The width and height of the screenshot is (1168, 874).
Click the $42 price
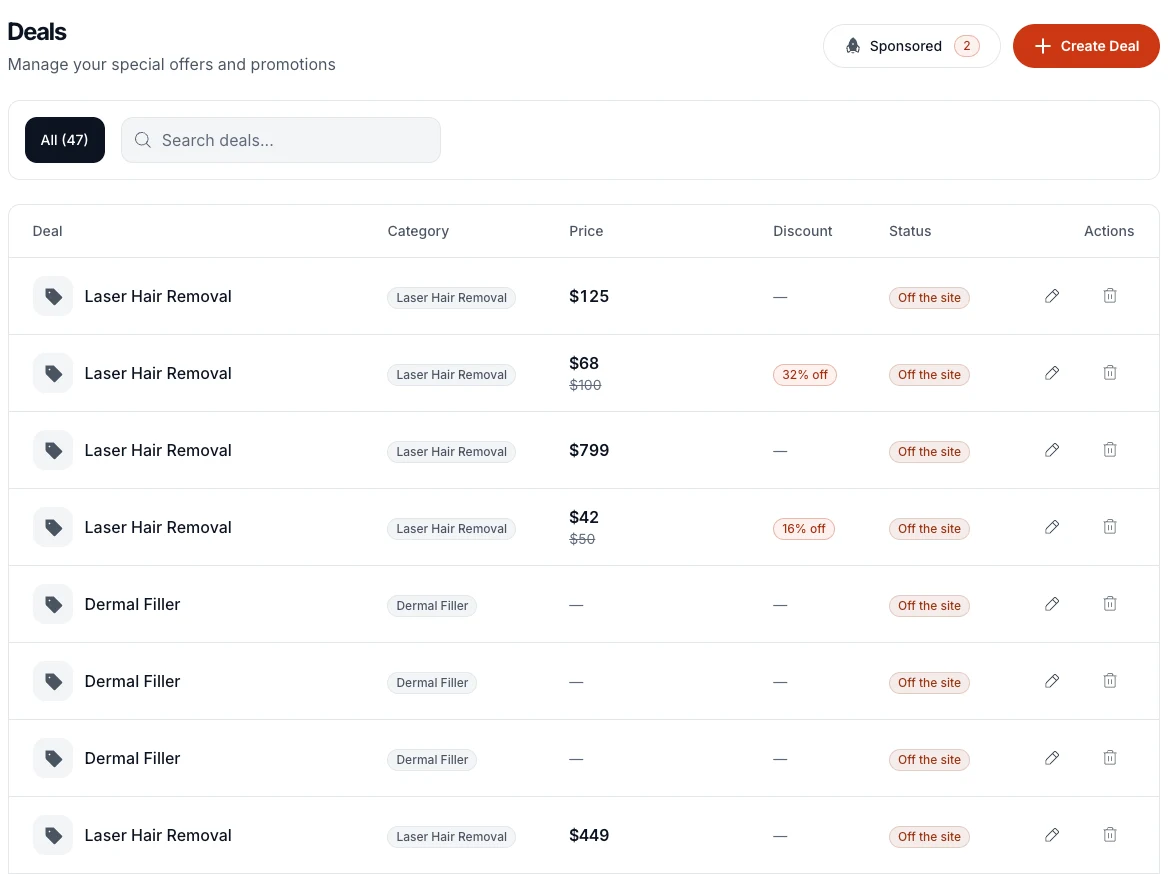(x=584, y=517)
